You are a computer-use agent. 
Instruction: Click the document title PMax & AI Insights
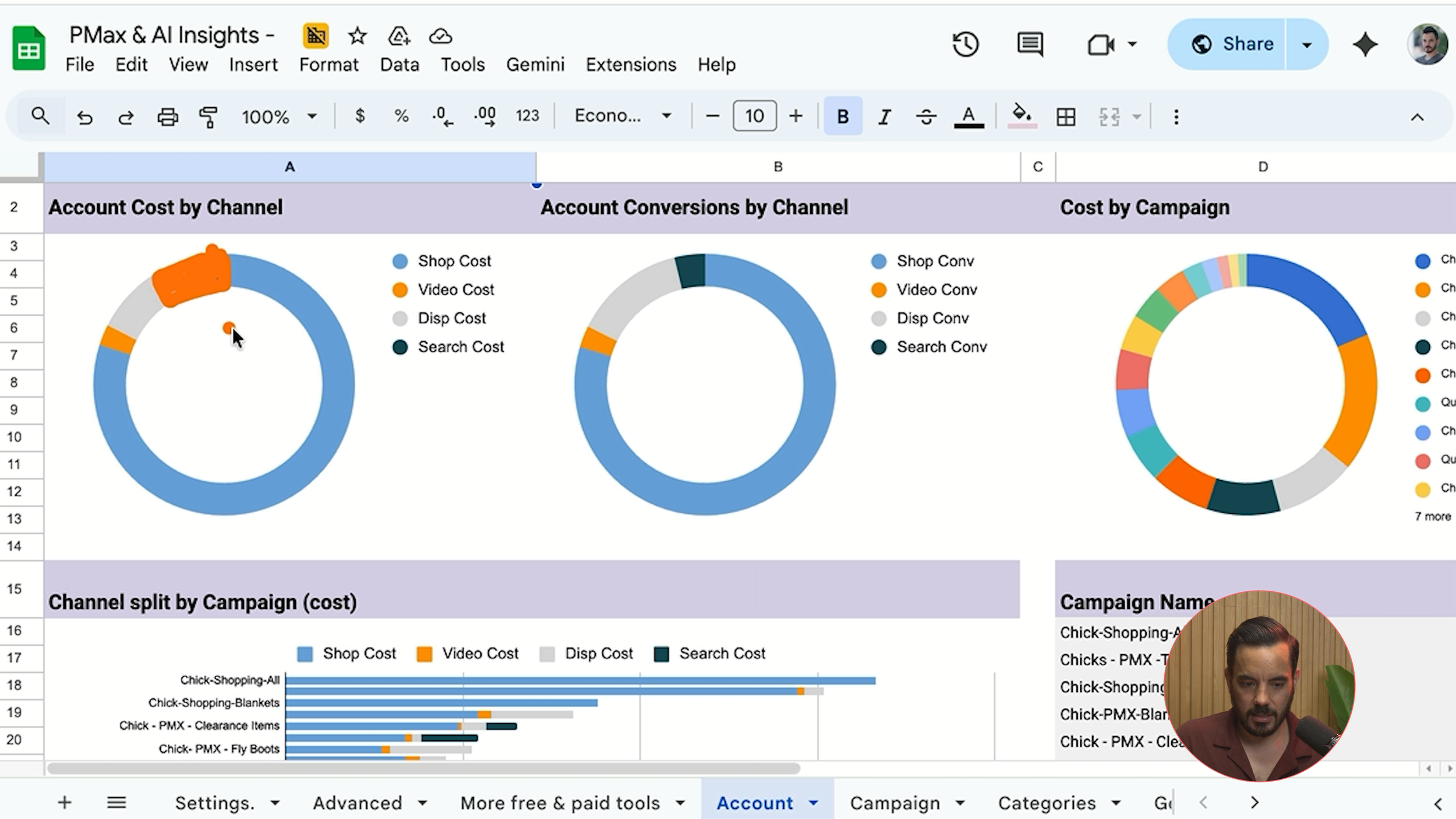[172, 35]
